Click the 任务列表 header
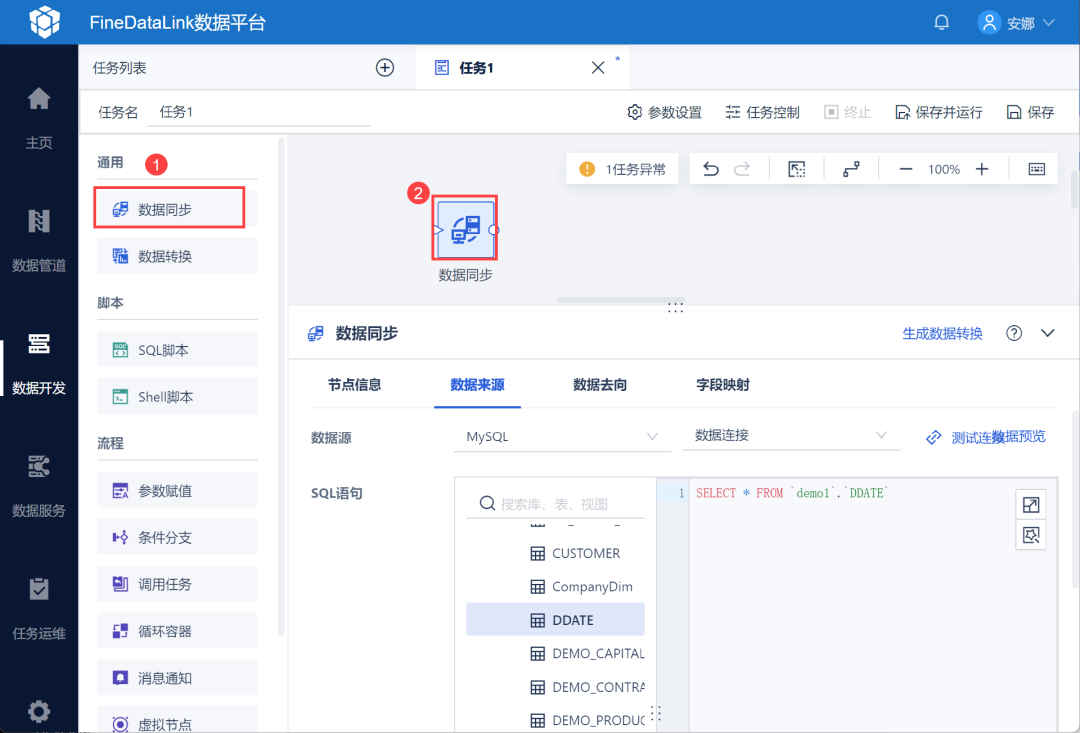The height and width of the screenshot is (733, 1080). 120,68
